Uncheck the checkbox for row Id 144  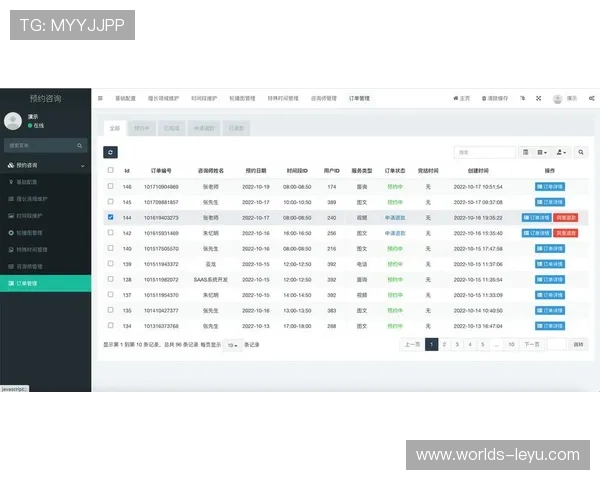pyautogui.click(x=110, y=216)
